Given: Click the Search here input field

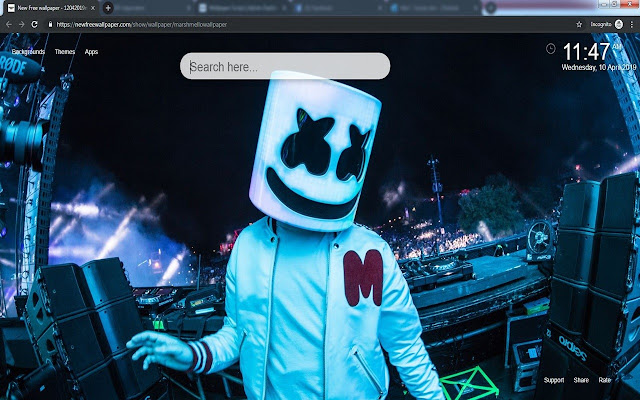Looking at the screenshot, I should pos(285,66).
